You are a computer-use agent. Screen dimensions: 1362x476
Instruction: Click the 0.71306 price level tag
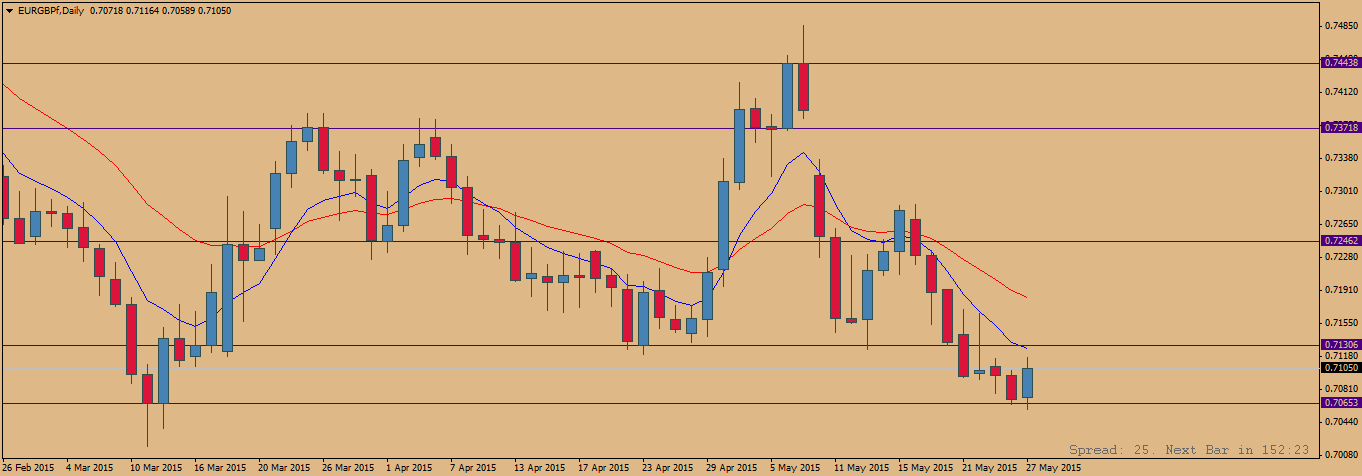(x=1341, y=344)
